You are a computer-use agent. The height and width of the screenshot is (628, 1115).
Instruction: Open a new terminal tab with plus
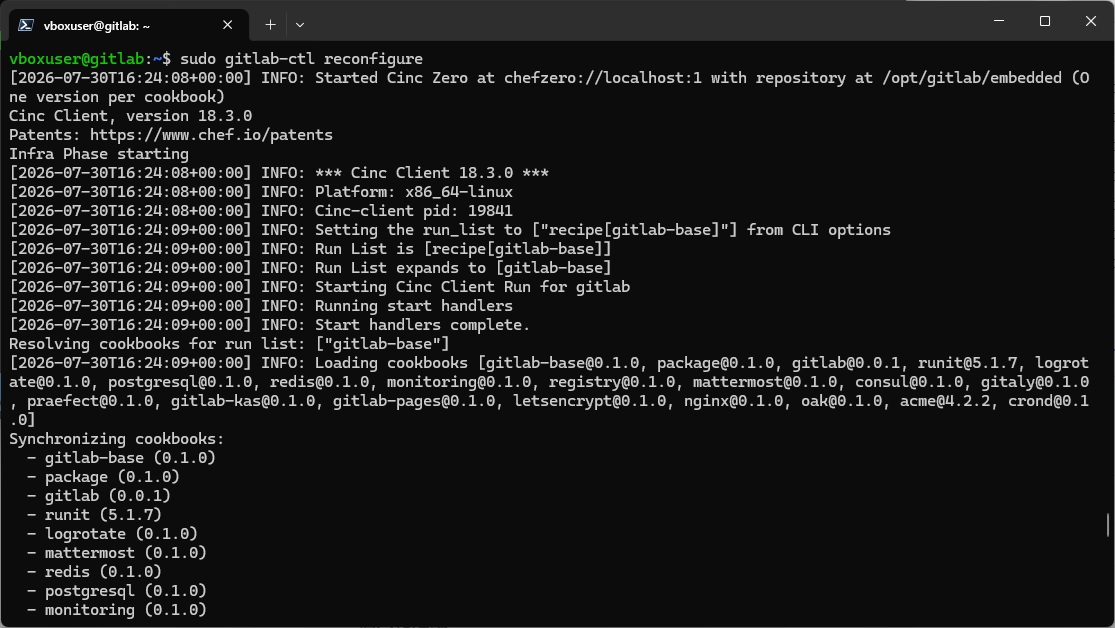coord(270,25)
